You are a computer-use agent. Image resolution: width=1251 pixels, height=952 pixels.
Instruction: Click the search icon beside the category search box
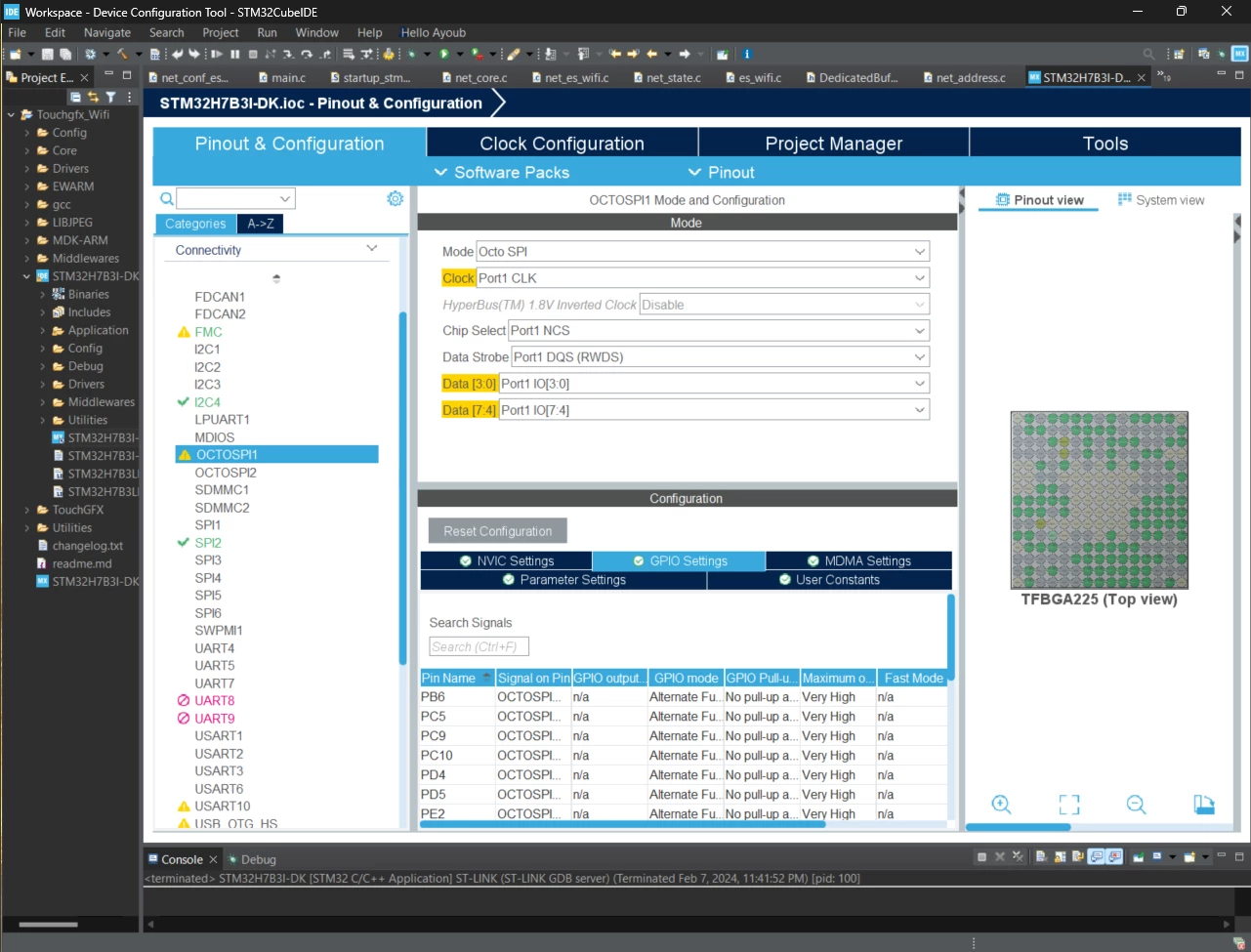(x=167, y=199)
